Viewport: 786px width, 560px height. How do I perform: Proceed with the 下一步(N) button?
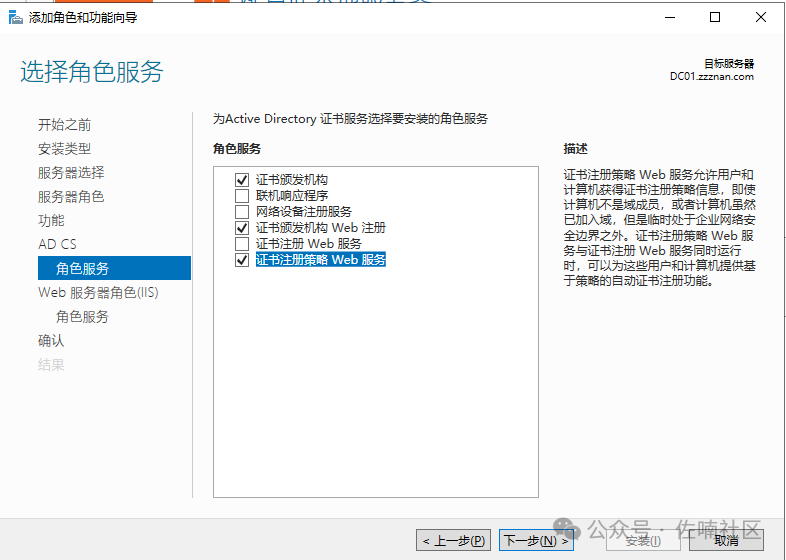(x=536, y=541)
